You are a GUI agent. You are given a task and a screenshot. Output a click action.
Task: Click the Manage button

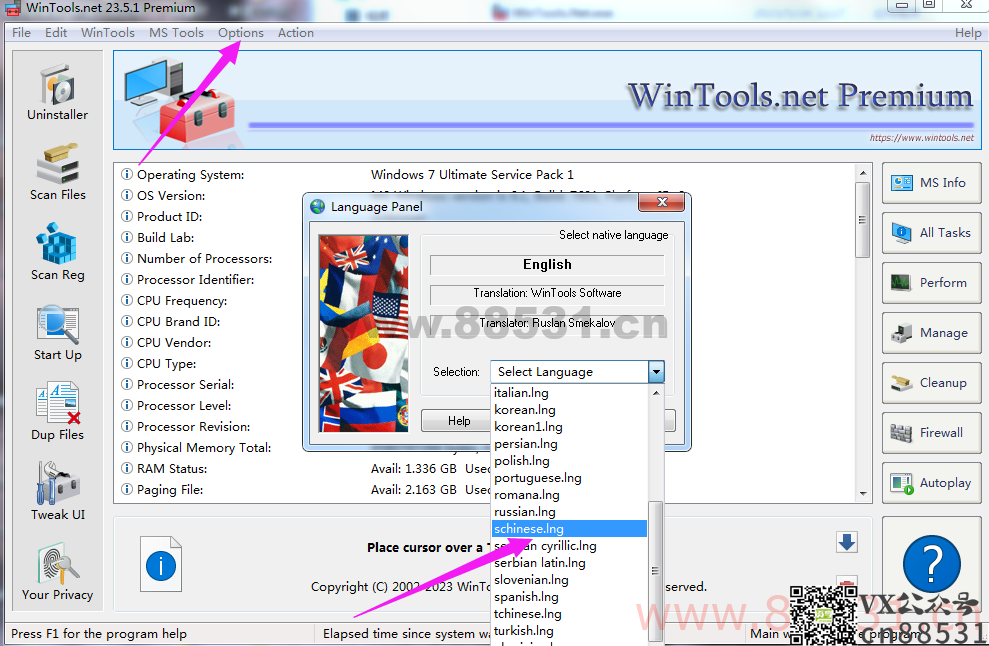(931, 332)
